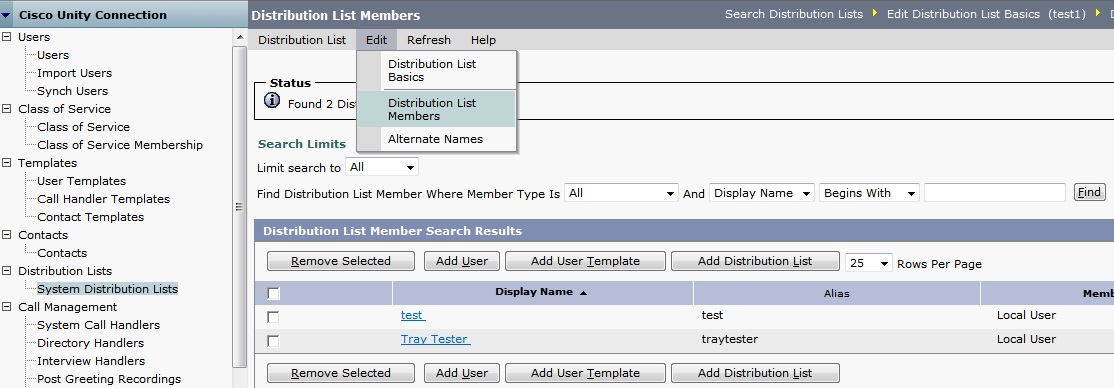Click the Edit menu
Viewport: 1114px width, 388px height.
tap(377, 40)
